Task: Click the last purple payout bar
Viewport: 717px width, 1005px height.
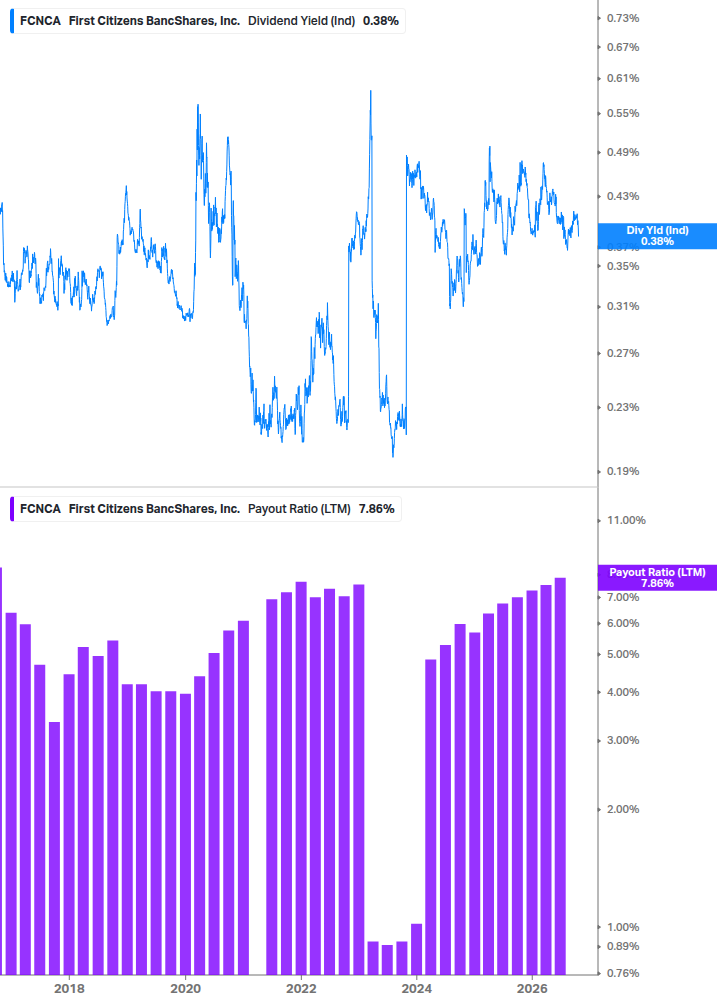Action: 560,776
